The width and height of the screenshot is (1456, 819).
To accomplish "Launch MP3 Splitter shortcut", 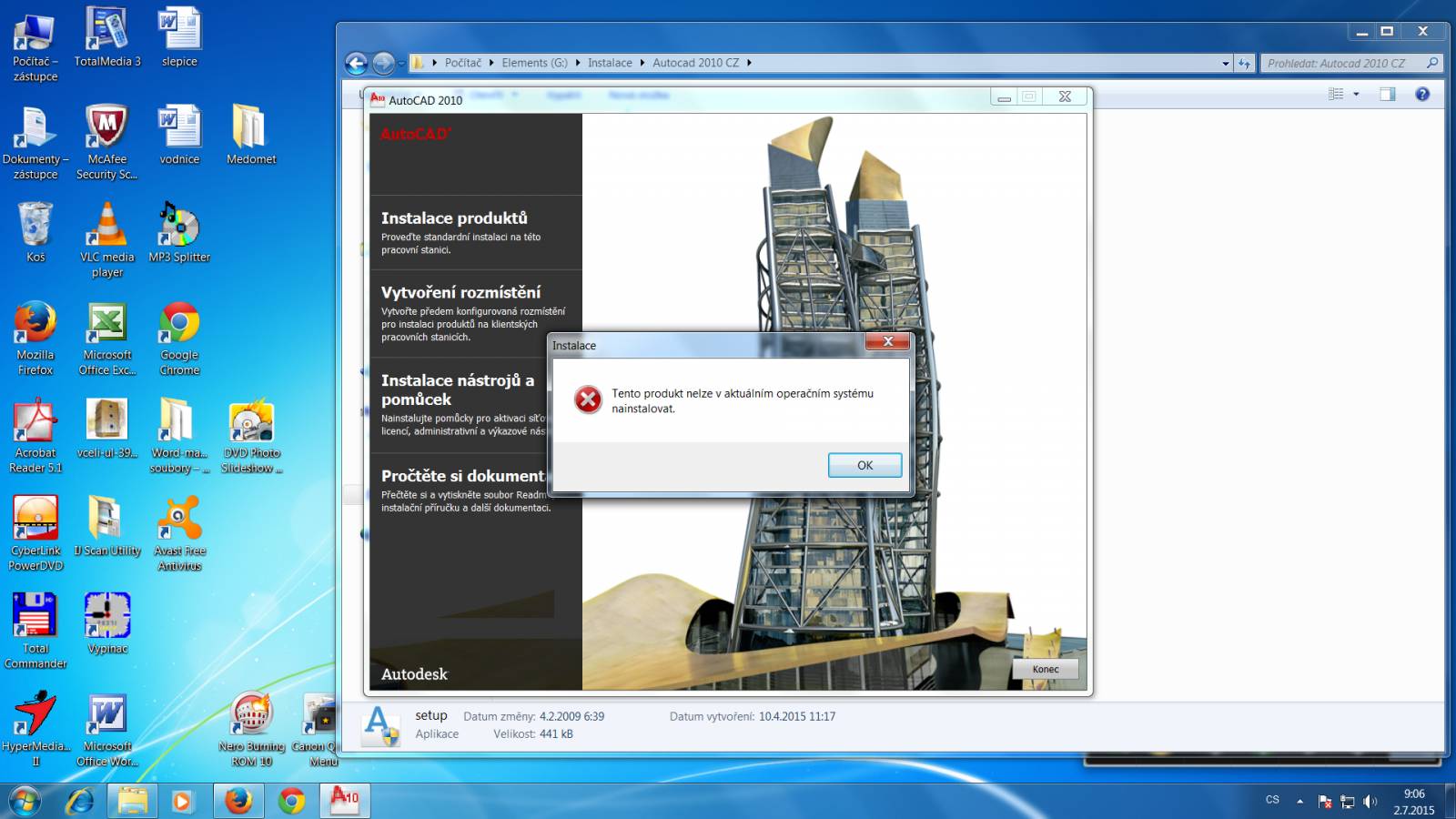I will 179,233.
